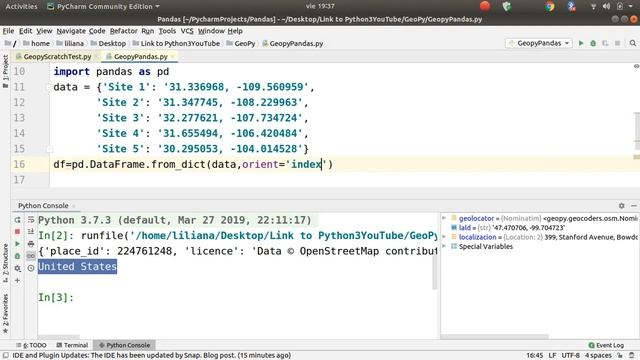Viewport: 640px width, 360px height.
Task: Open the TODO tool window
Action: [x=32, y=345]
